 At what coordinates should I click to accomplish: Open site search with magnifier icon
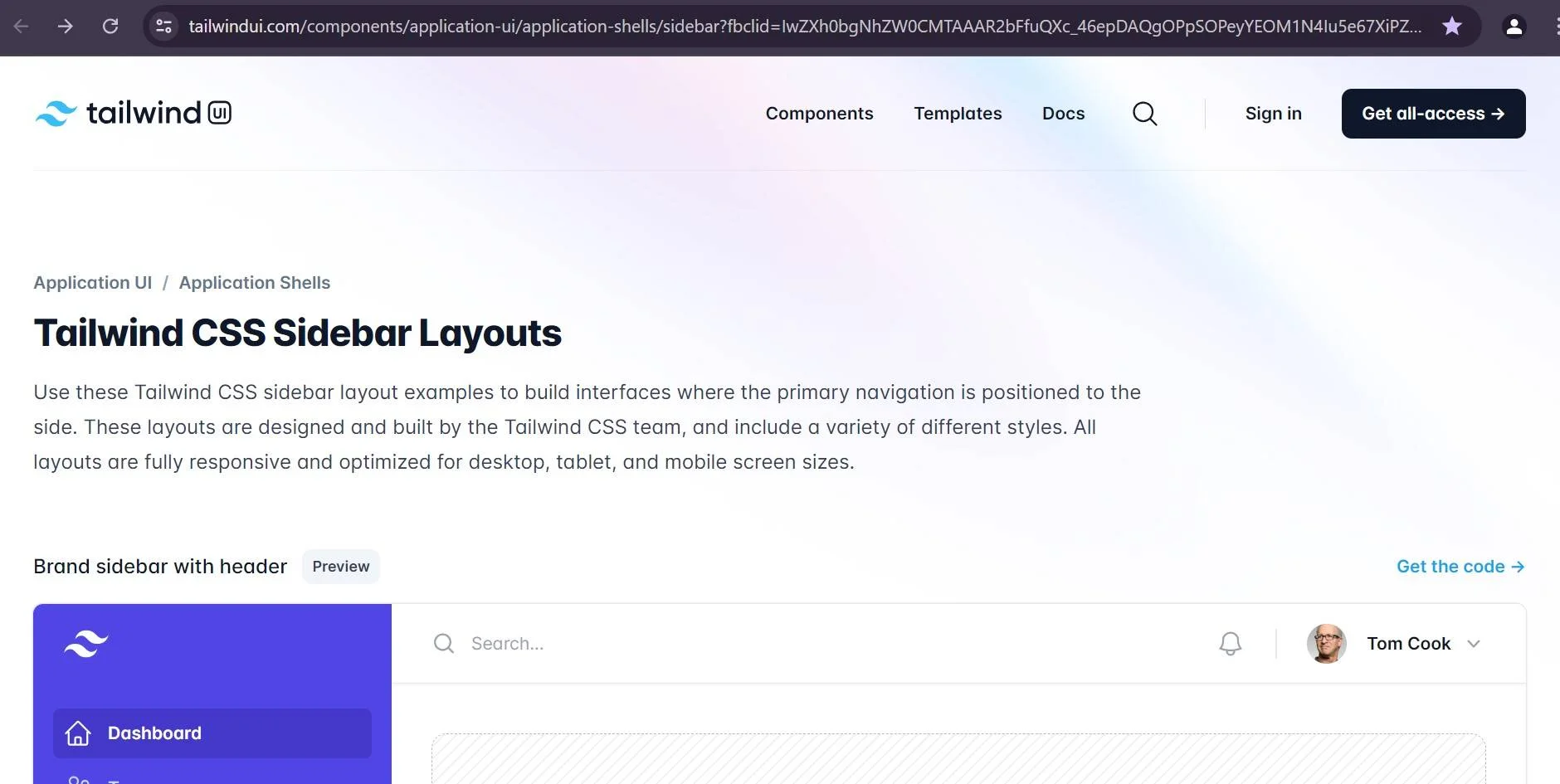[x=1144, y=114]
